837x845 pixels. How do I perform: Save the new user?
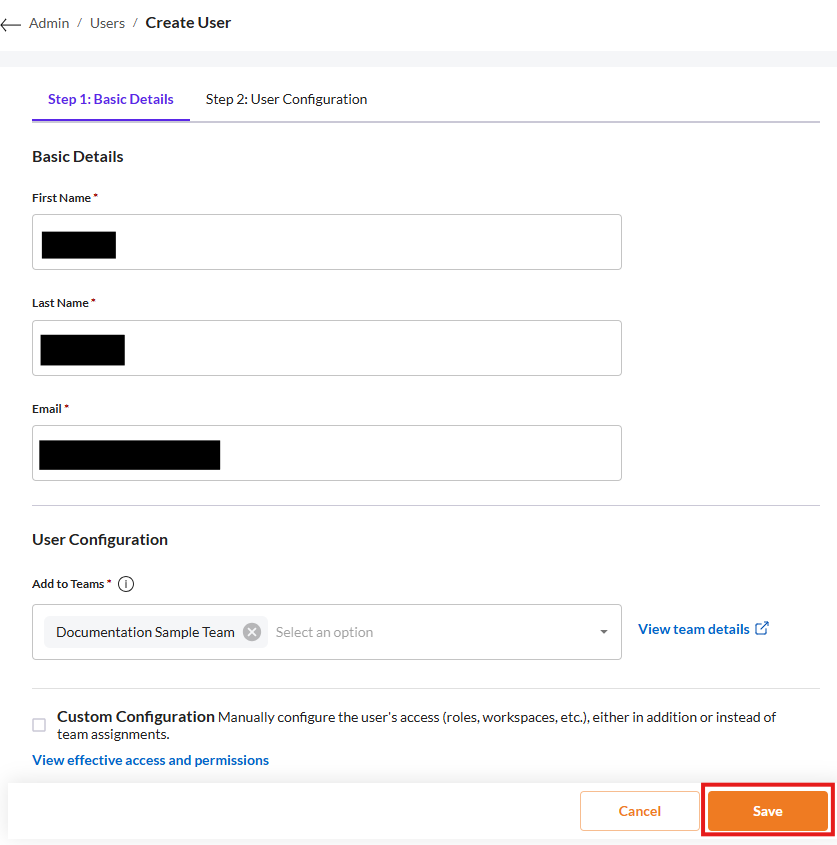pos(767,811)
